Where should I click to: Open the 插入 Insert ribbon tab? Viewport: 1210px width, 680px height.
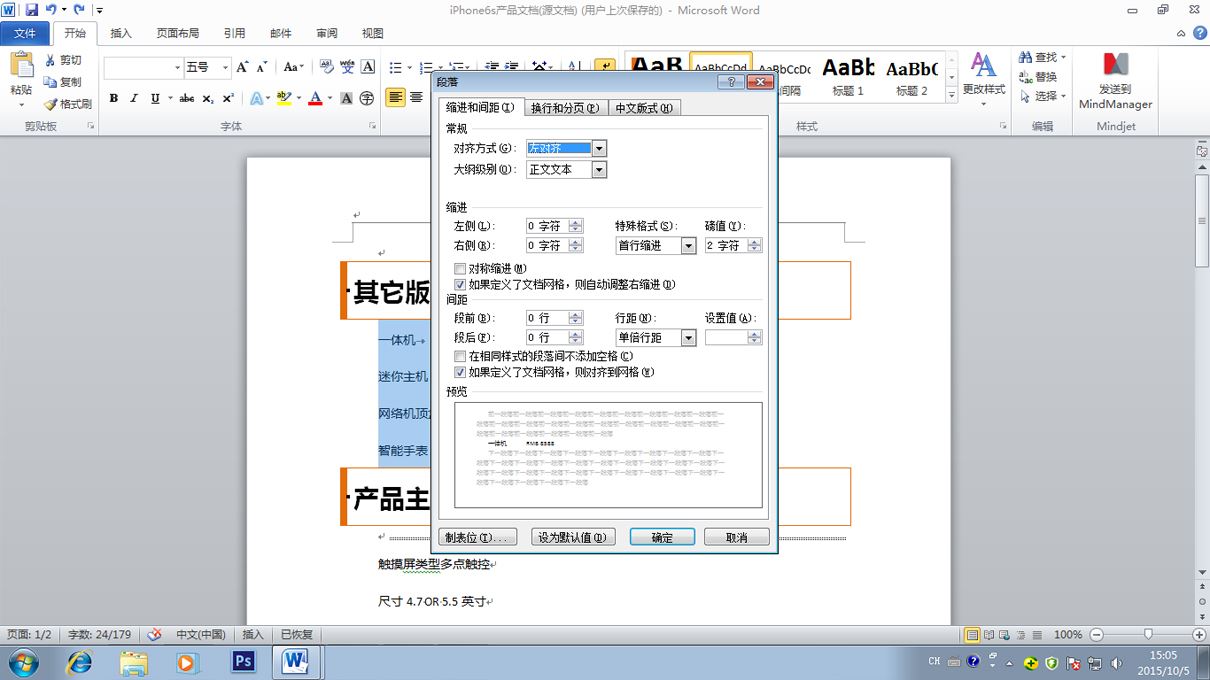tap(121, 33)
